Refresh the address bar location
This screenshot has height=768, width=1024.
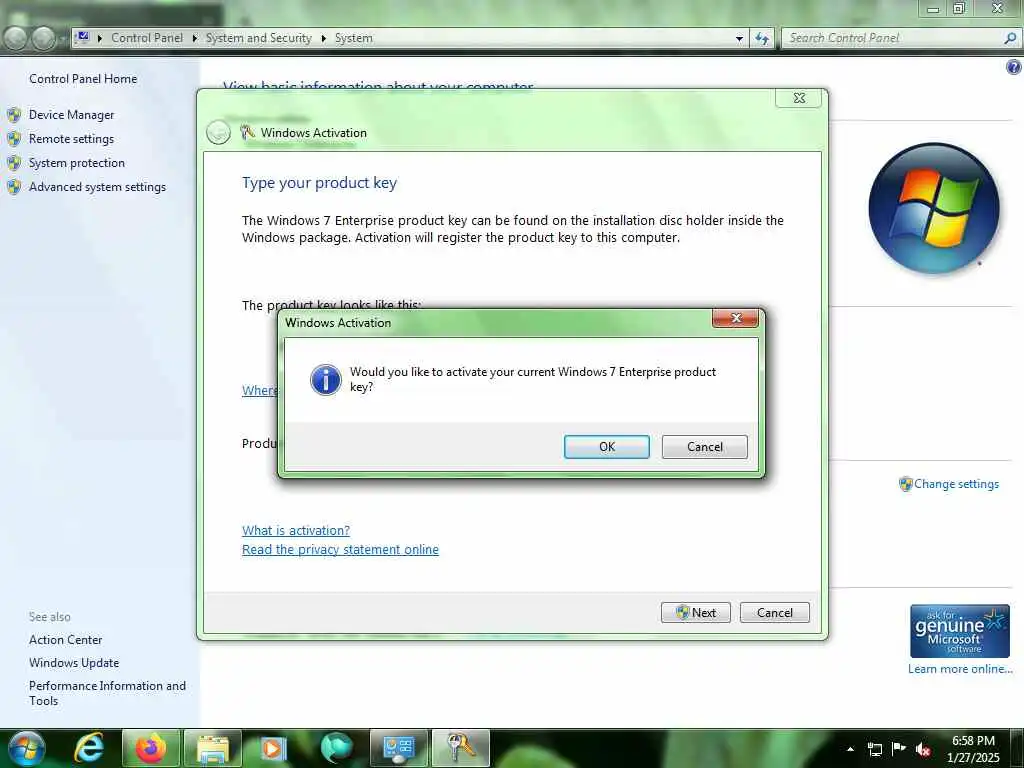(761, 39)
